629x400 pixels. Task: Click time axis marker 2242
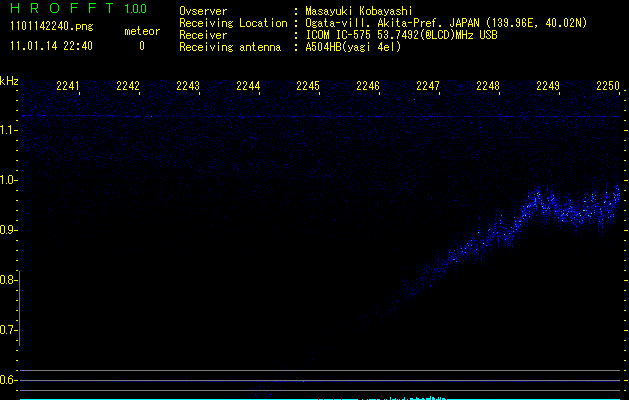click(128, 86)
